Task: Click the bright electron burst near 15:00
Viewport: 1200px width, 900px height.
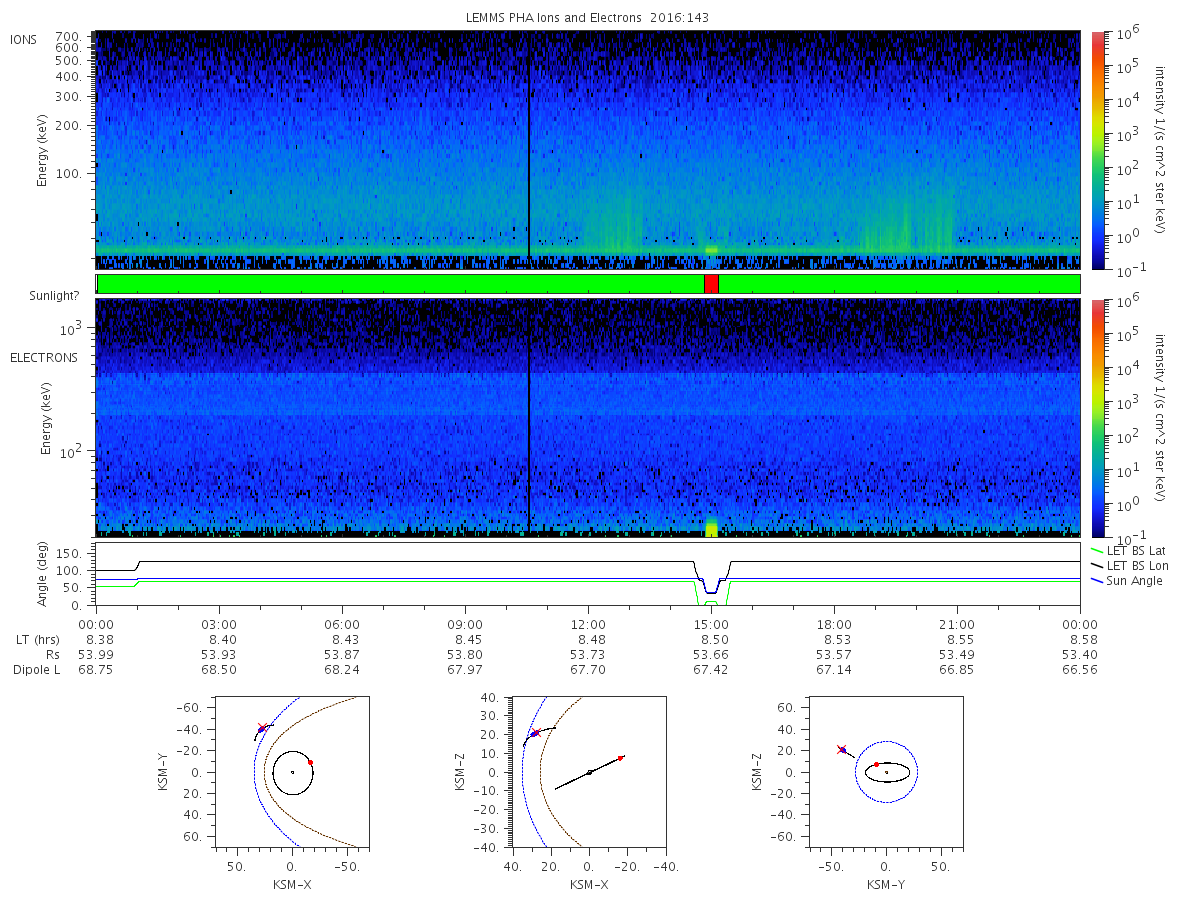Action: point(711,527)
